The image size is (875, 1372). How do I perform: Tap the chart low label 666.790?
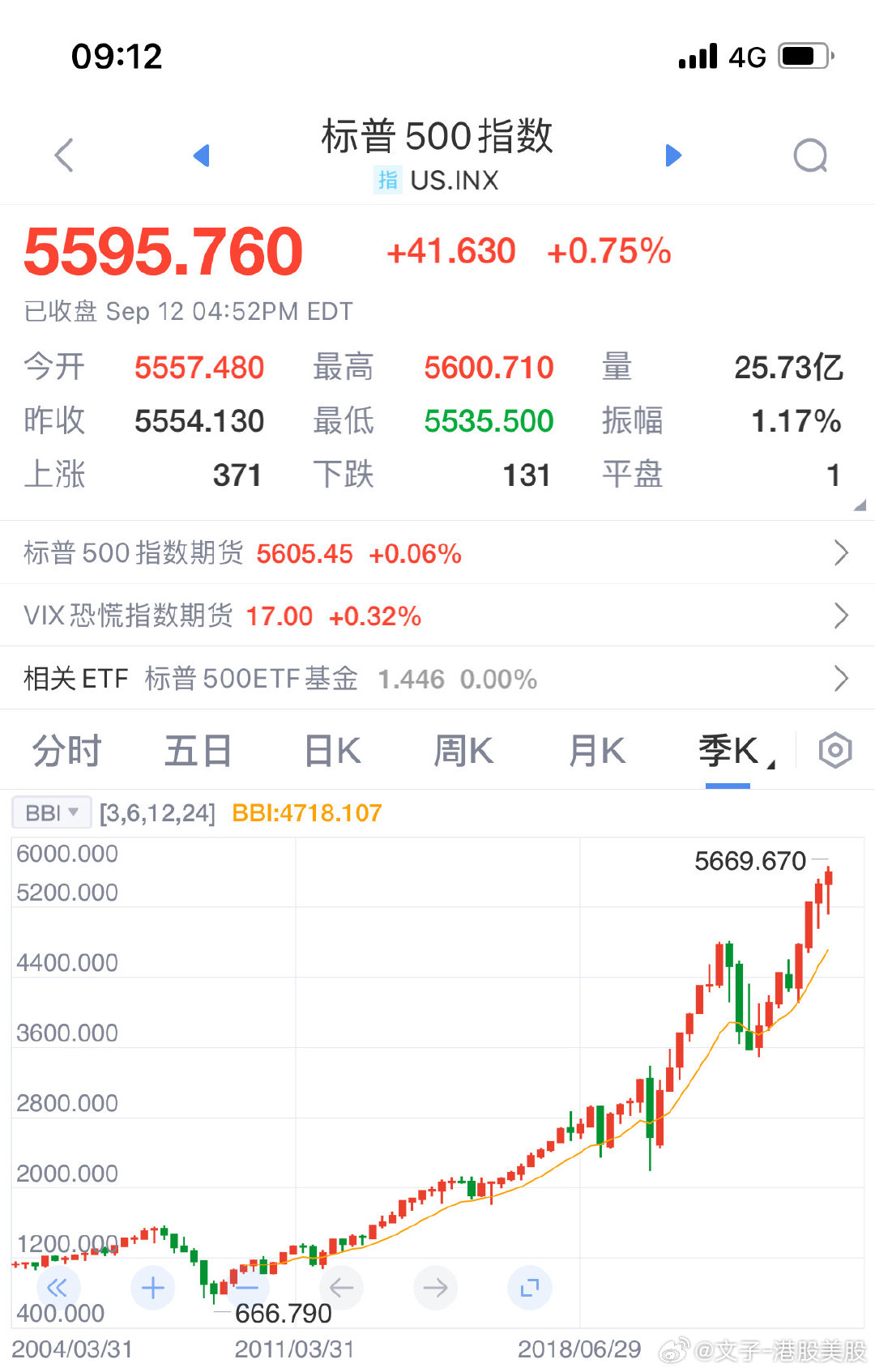point(283,1313)
